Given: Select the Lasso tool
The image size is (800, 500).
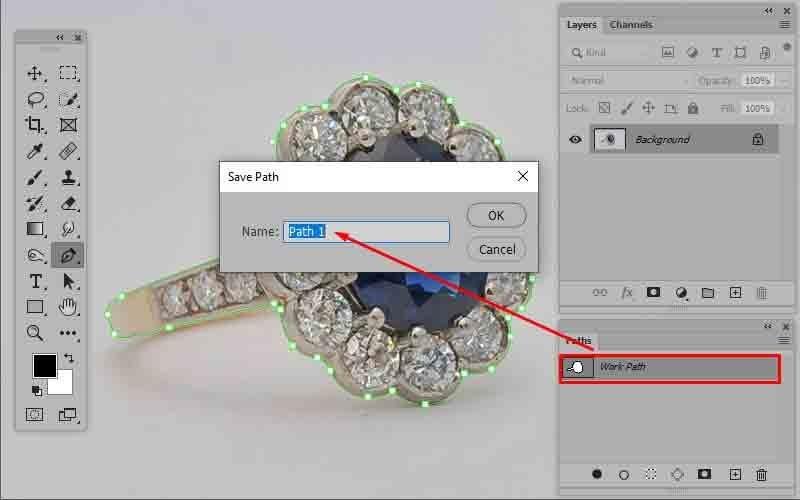Looking at the screenshot, I should pos(35,99).
